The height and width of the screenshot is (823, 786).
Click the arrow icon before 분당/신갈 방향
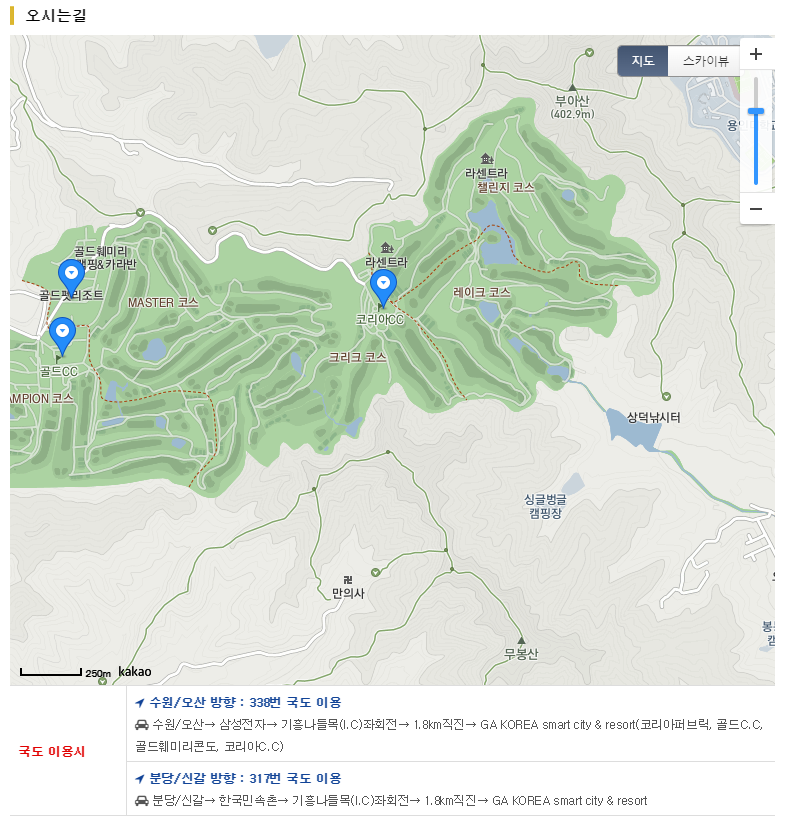pos(140,778)
